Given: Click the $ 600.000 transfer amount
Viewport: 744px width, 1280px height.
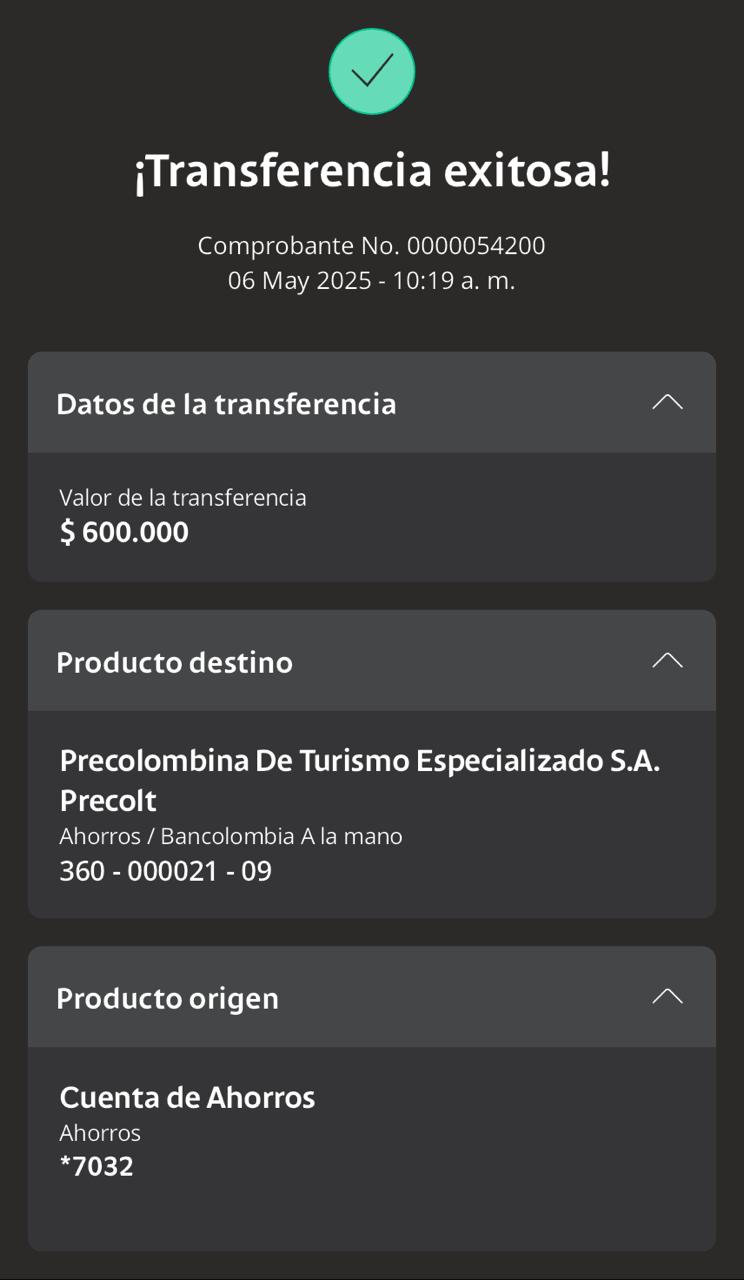Looking at the screenshot, I should coord(124,532).
